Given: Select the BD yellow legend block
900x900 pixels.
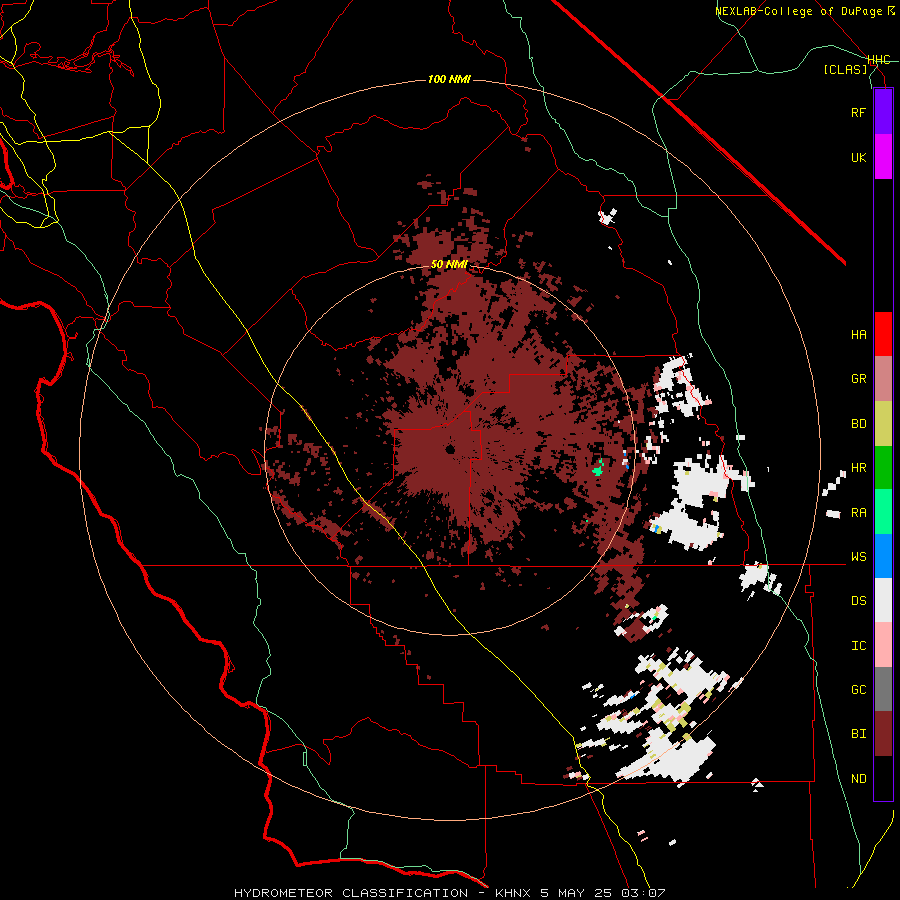Looking at the screenshot, I should [883, 423].
